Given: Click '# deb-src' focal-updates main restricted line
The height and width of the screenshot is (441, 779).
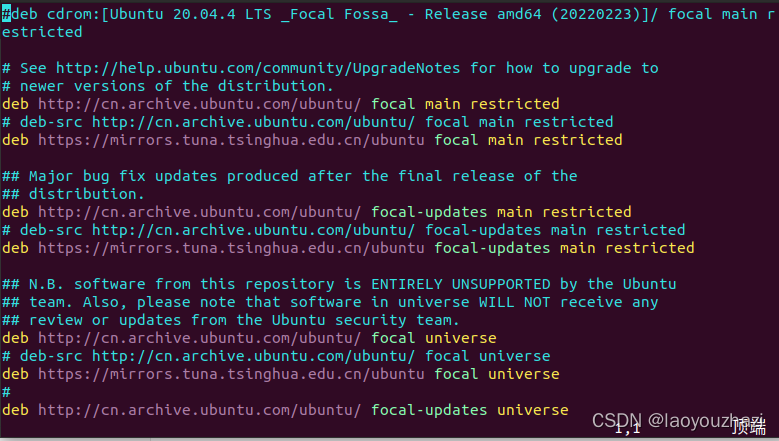Looking at the screenshot, I should pos(343,230).
